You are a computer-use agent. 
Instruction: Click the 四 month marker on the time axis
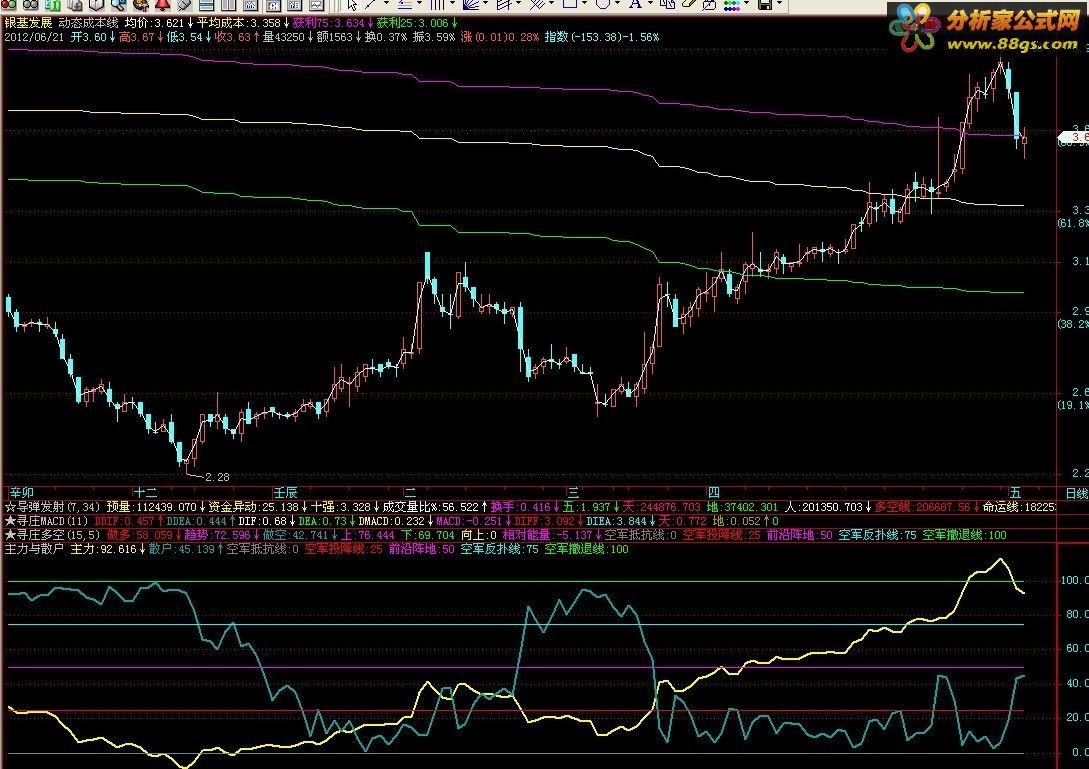[713, 493]
